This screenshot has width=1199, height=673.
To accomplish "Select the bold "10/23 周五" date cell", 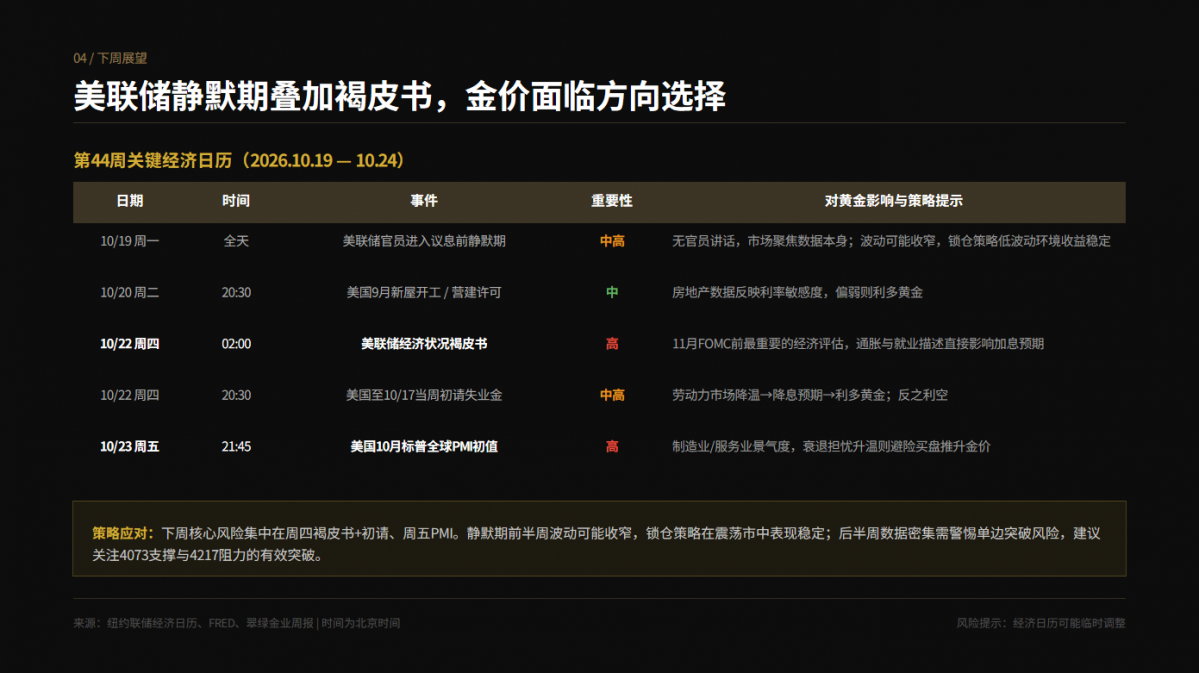I will 129,446.
